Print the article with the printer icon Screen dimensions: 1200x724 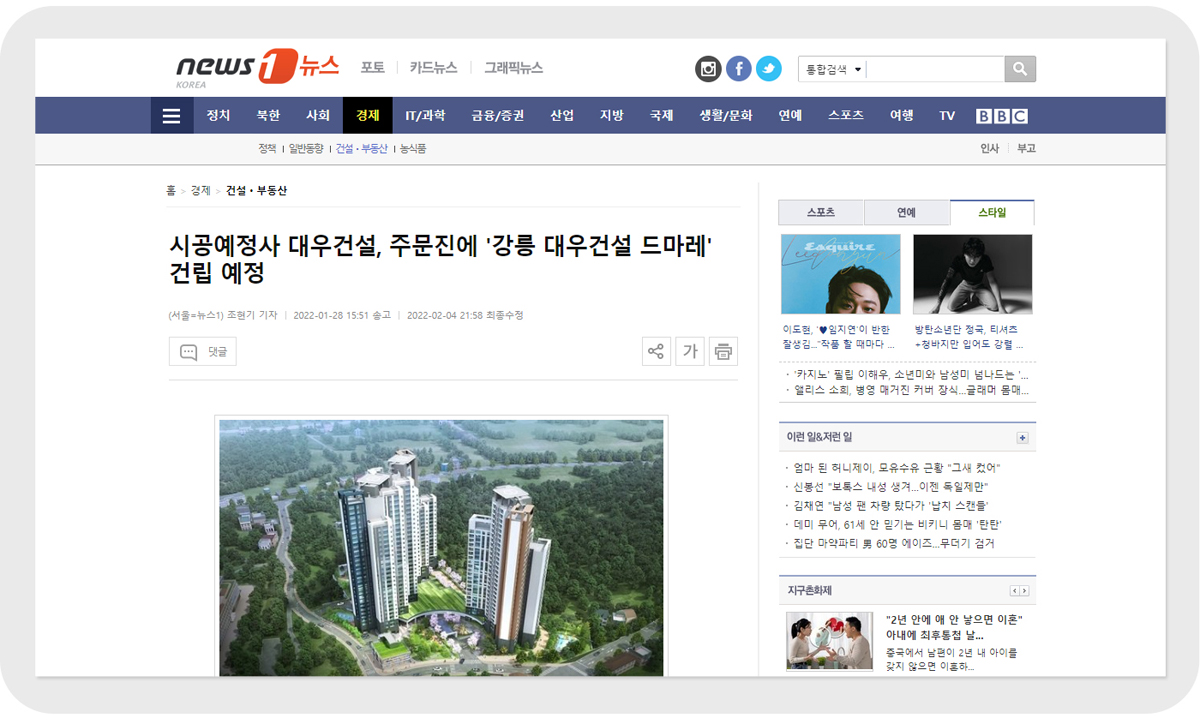click(x=723, y=351)
